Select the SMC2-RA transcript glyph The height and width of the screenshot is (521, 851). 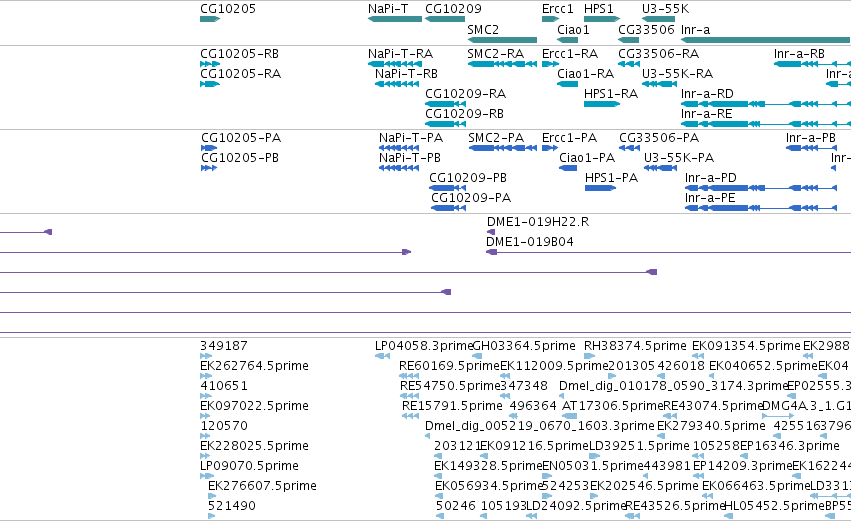(x=502, y=64)
